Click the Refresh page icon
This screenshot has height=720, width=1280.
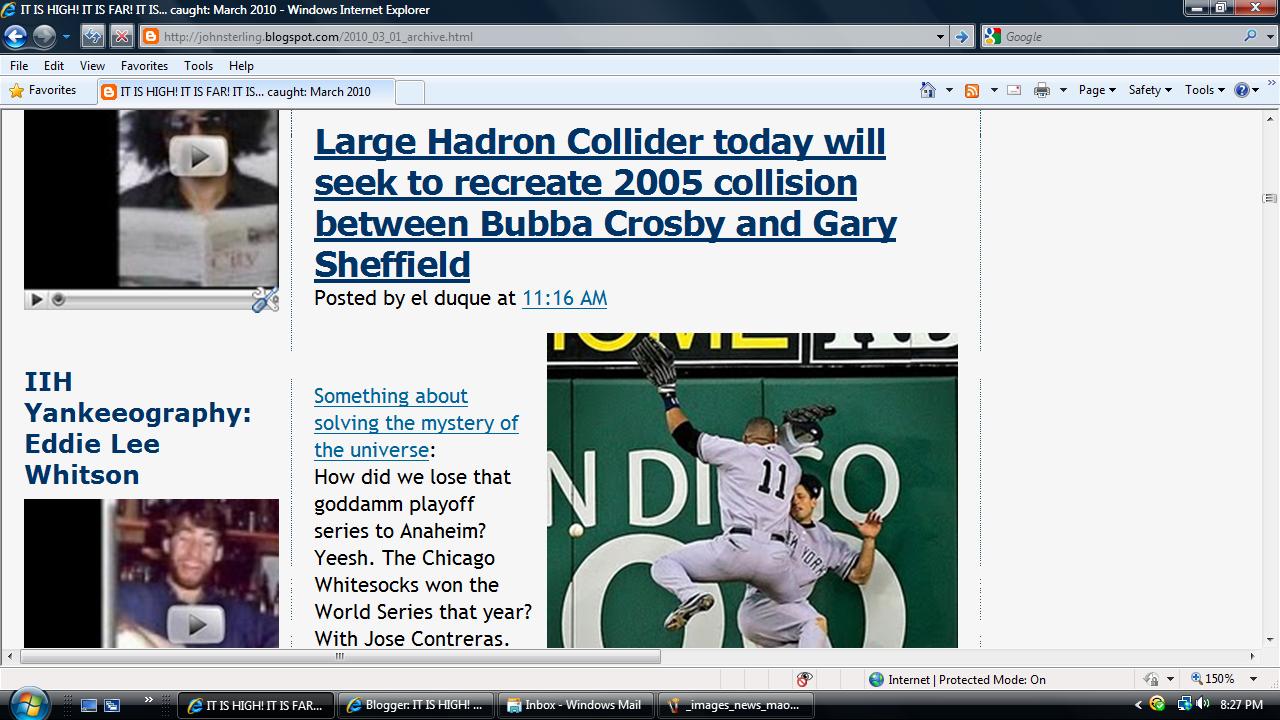click(x=93, y=37)
